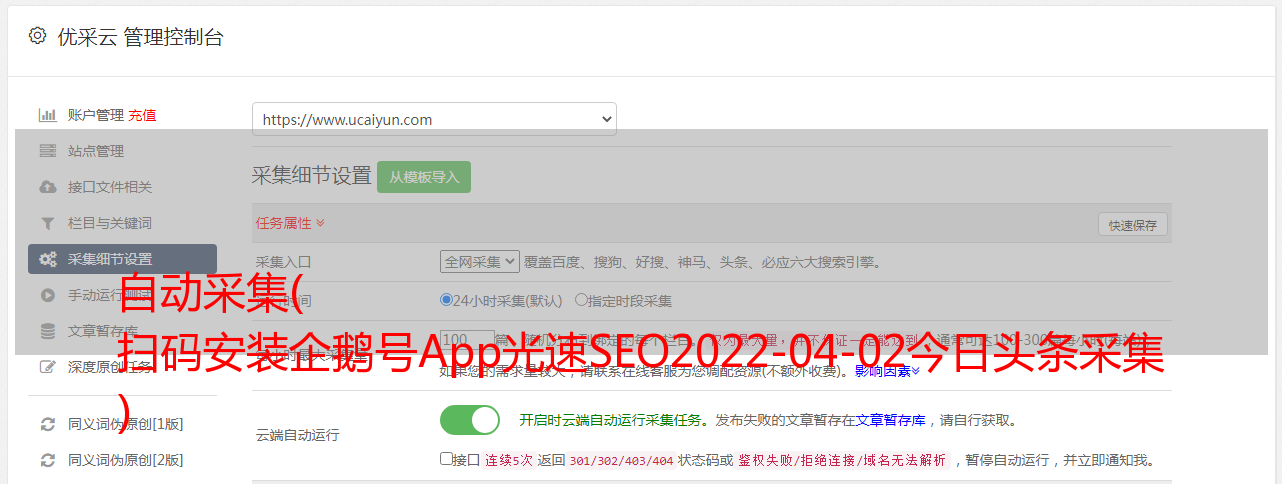Click the 采集入口 row label

pyautogui.click(x=284, y=262)
